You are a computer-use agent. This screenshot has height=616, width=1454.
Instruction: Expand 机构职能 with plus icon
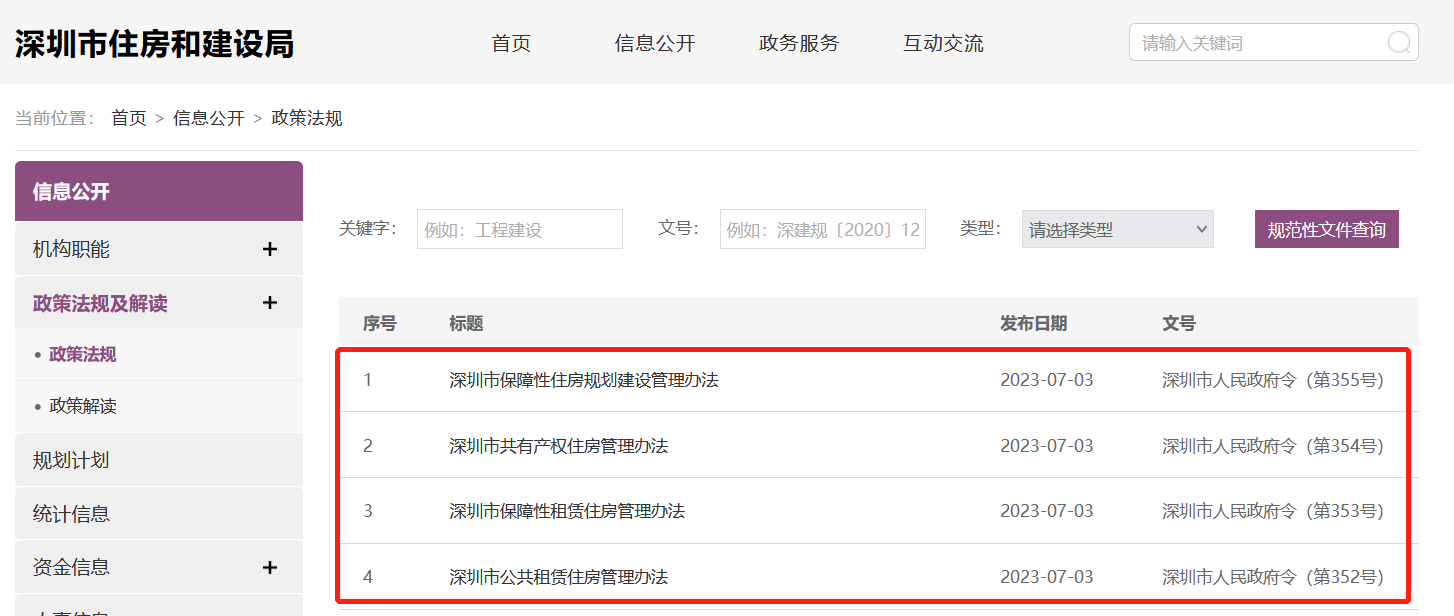[269, 249]
